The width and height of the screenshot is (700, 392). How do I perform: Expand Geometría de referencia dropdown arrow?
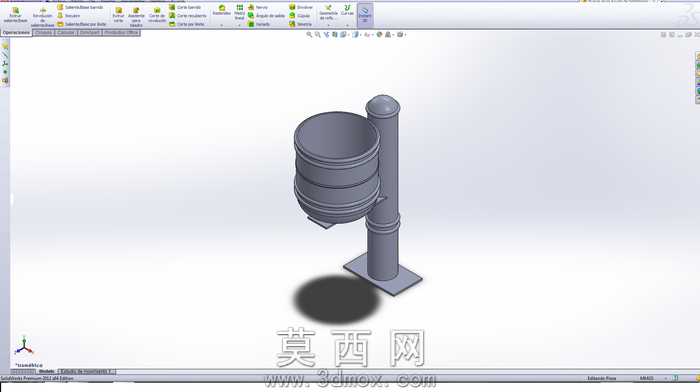tap(328, 25)
